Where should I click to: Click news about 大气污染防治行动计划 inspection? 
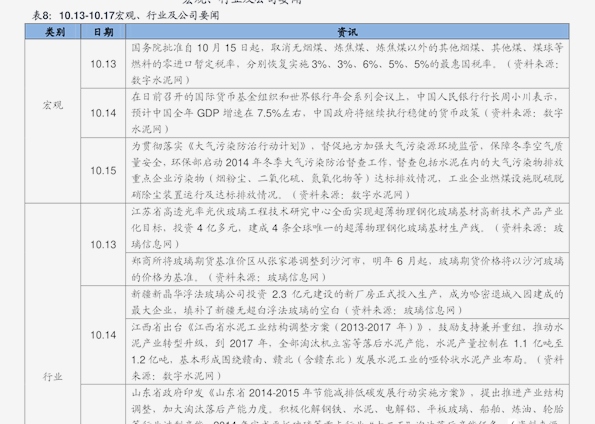(347, 170)
